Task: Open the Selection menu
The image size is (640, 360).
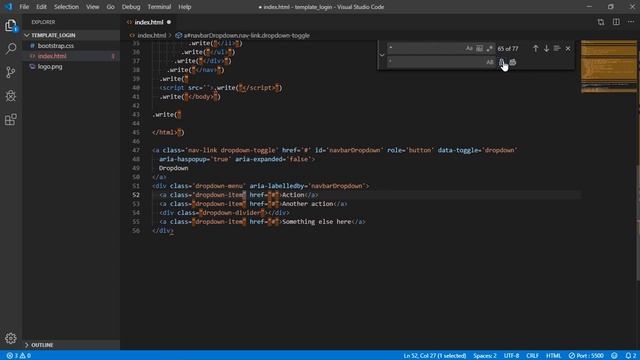Action: (x=66, y=7)
